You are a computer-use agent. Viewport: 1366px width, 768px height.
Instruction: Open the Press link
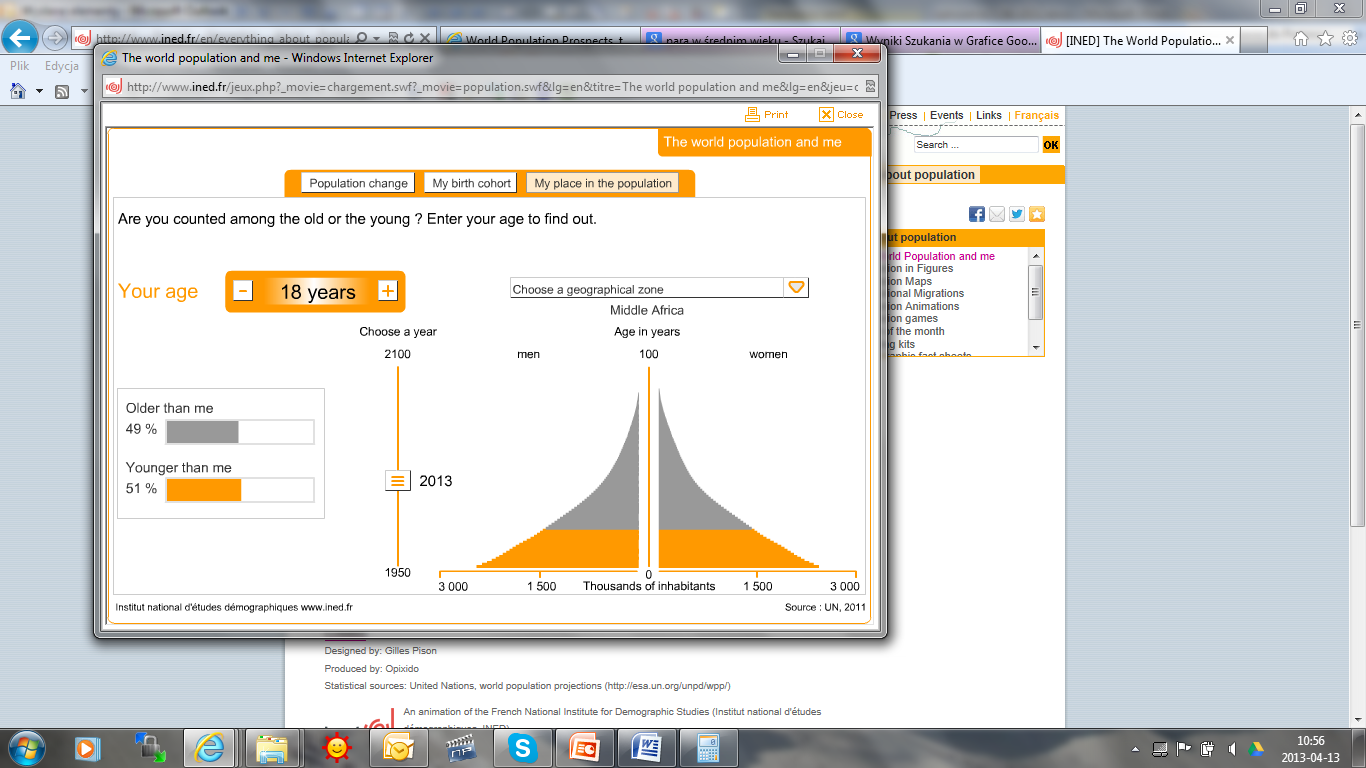pos(903,115)
